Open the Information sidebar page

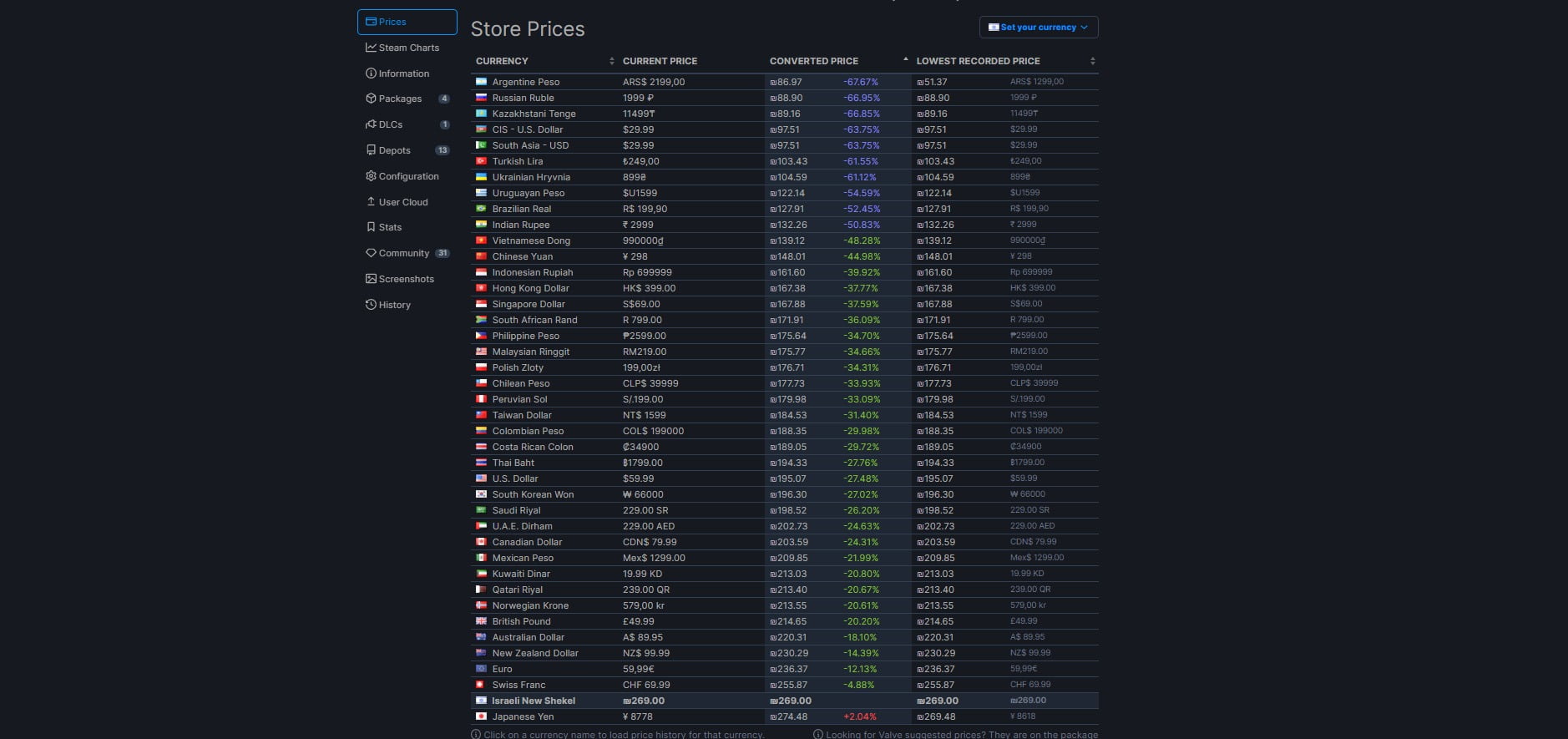tap(403, 73)
